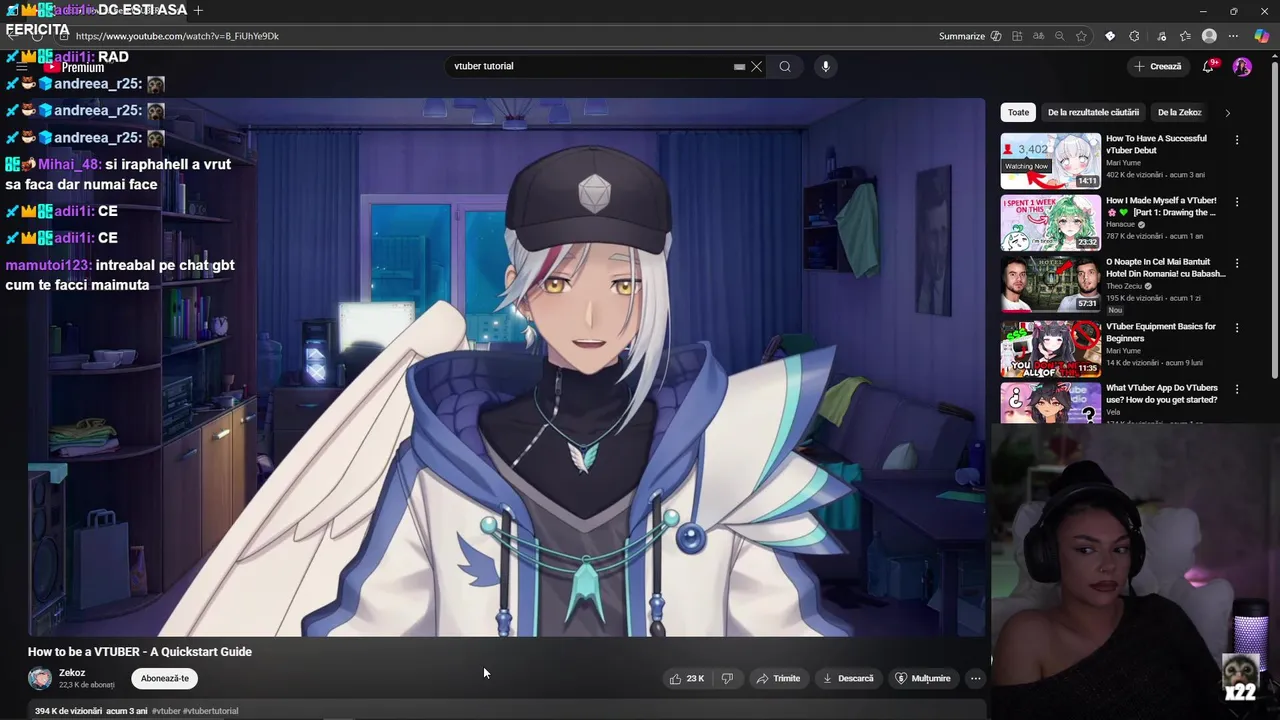Open options for Successful vTuber Debut video
Image resolution: width=1280 pixels, height=720 pixels.
coord(1237,140)
